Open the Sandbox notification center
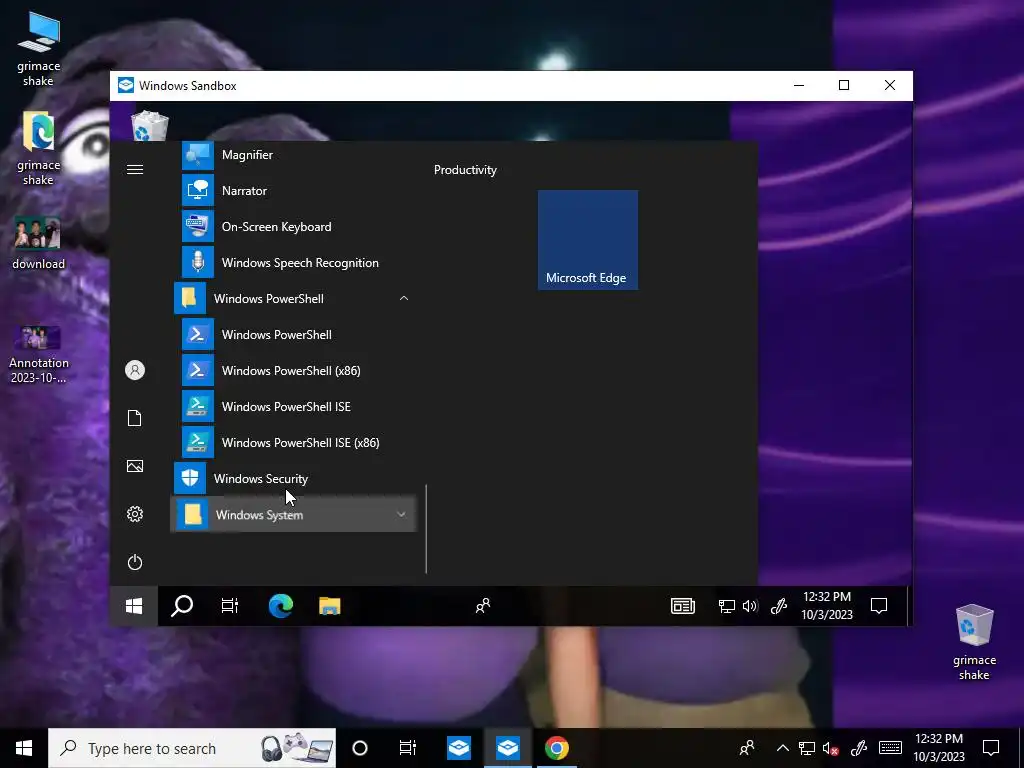Image resolution: width=1024 pixels, height=768 pixels. pyautogui.click(x=879, y=606)
